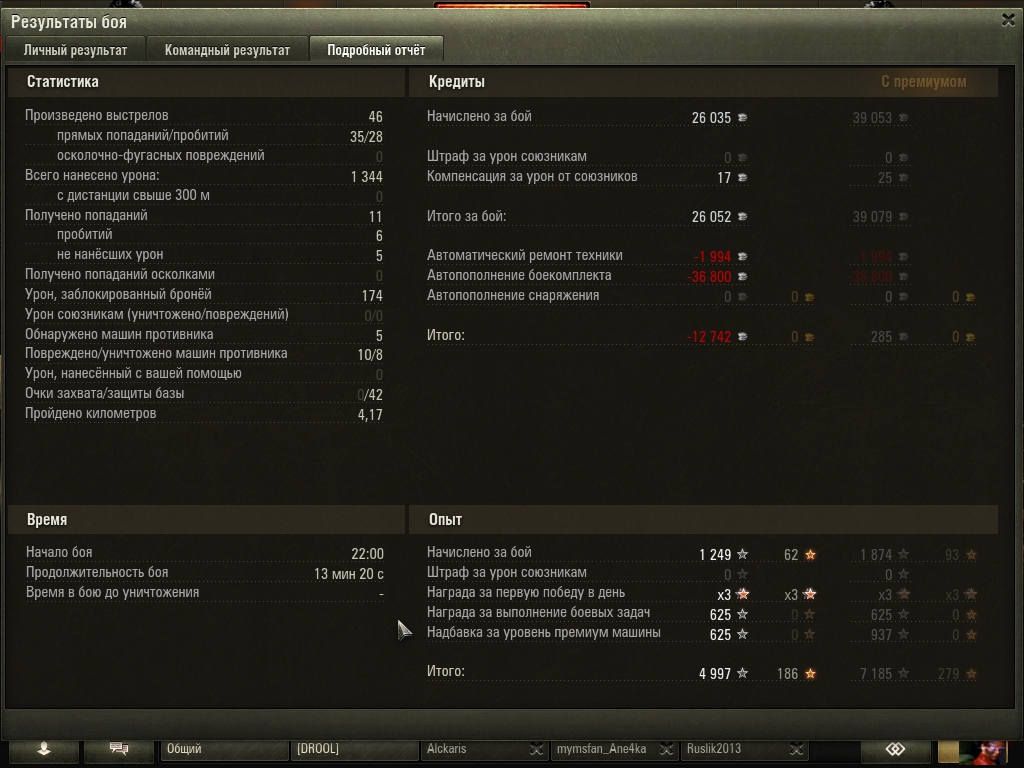Open the [DROOL] clan chat channel
1024x768 pixels.
(353, 749)
